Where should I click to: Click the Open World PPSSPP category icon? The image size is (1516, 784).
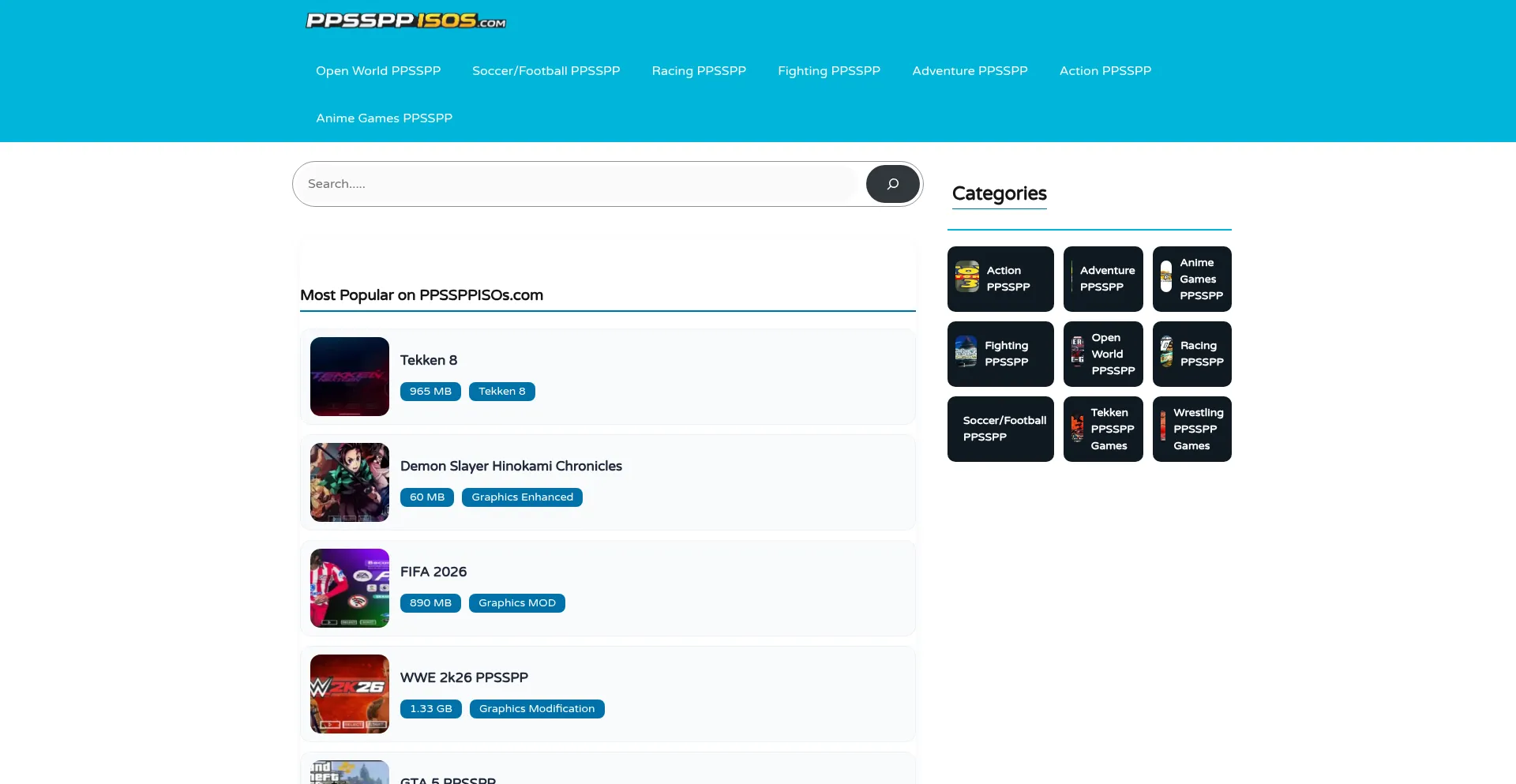[1078, 351]
